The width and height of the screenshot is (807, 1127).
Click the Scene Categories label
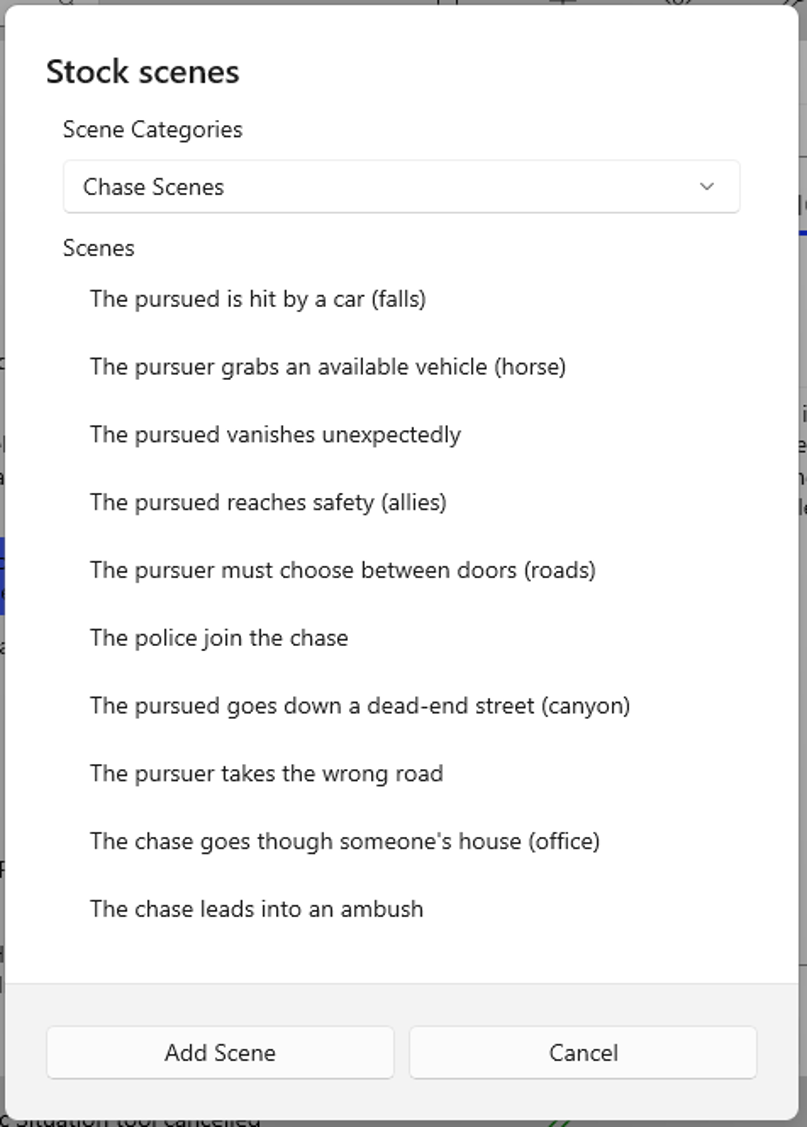pyautogui.click(x=152, y=130)
